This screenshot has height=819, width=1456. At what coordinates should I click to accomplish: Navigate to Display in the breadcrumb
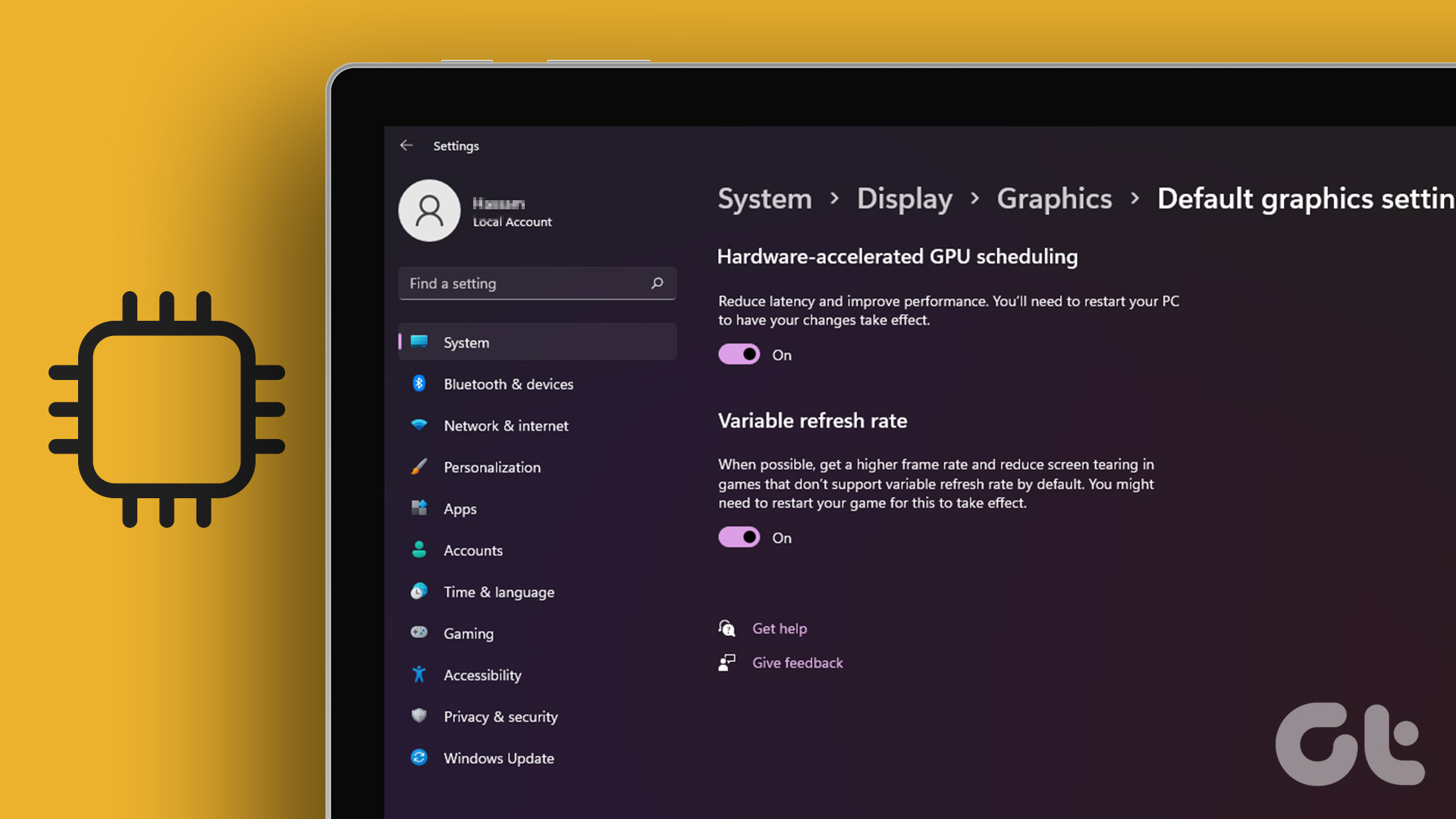(904, 199)
